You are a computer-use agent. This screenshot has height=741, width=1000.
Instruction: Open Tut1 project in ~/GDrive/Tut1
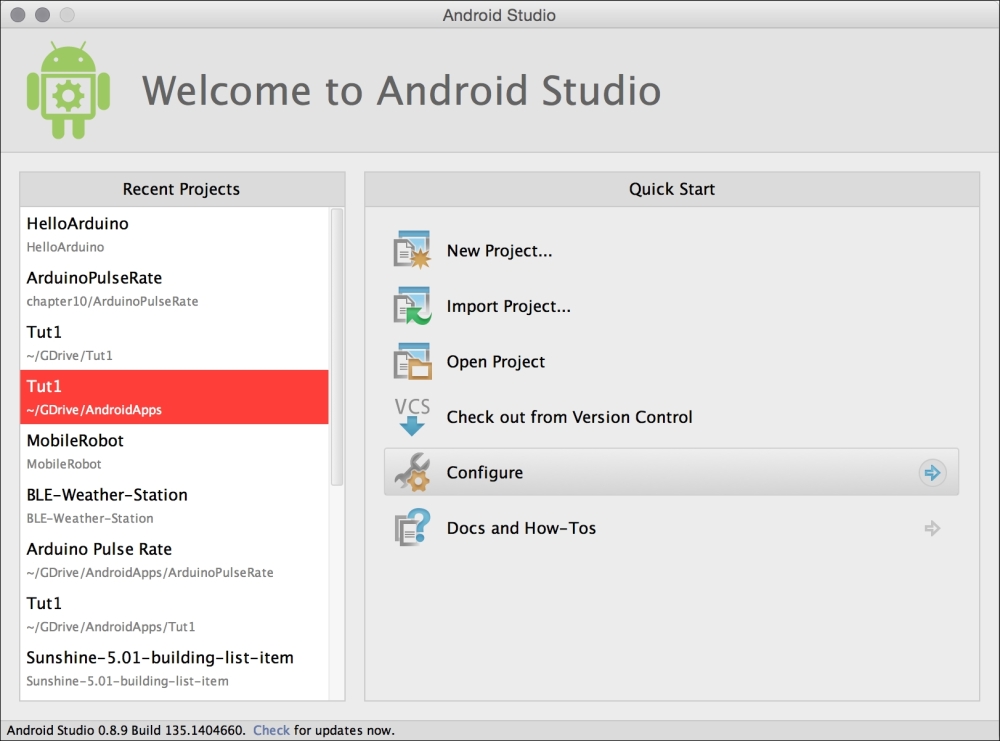174,342
